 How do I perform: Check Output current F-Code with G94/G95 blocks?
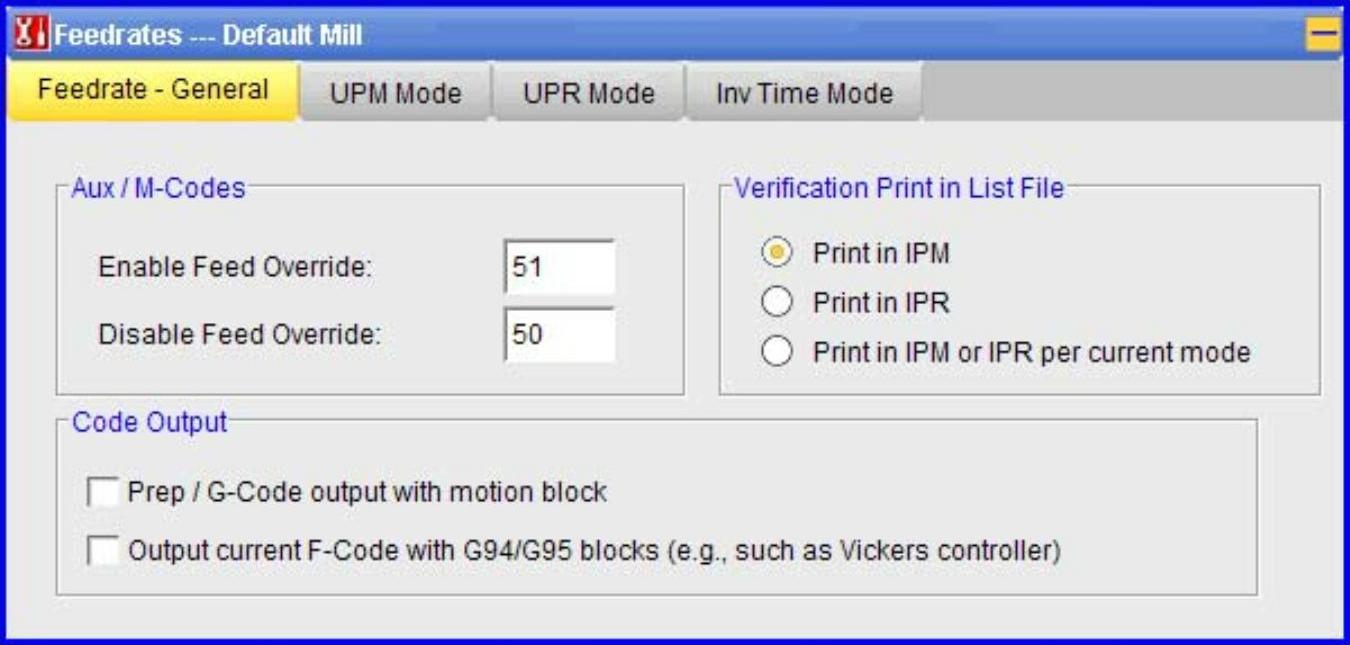(x=103, y=551)
